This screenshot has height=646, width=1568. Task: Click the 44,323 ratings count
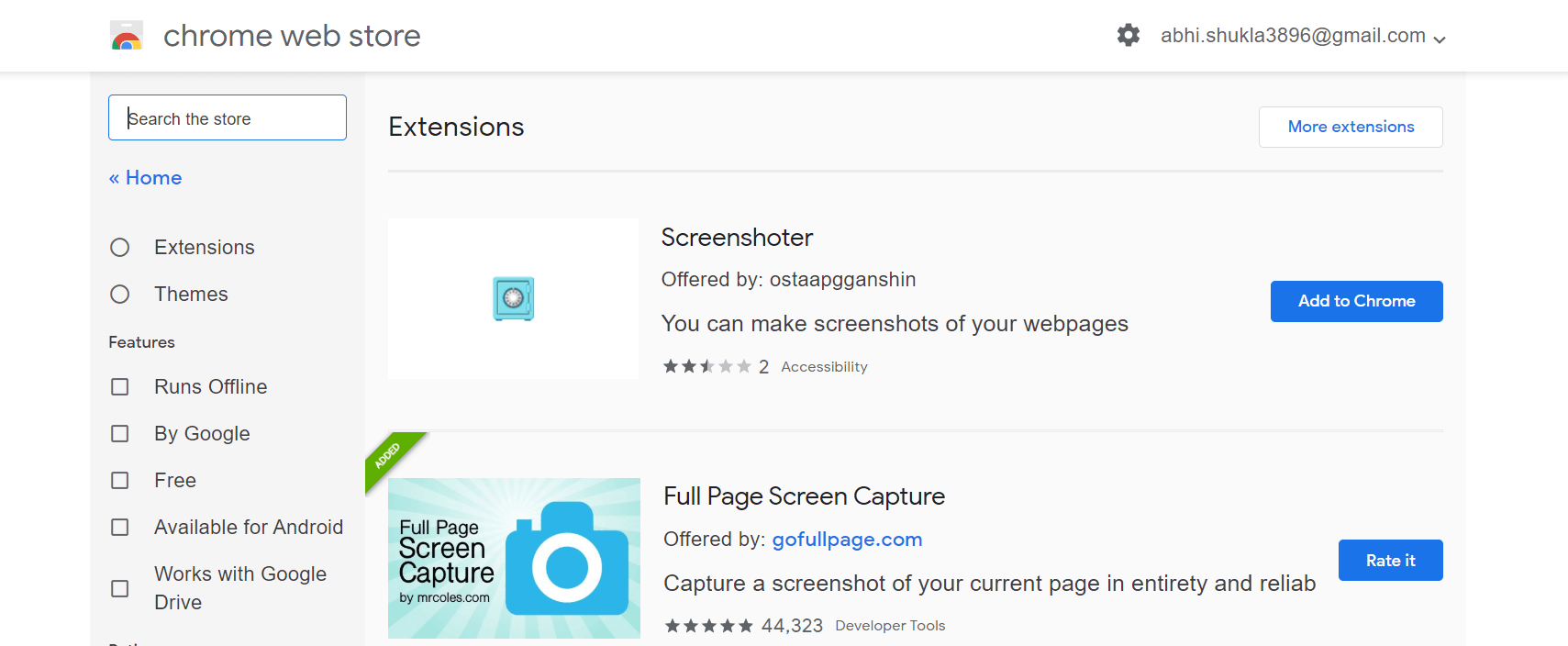(792, 626)
